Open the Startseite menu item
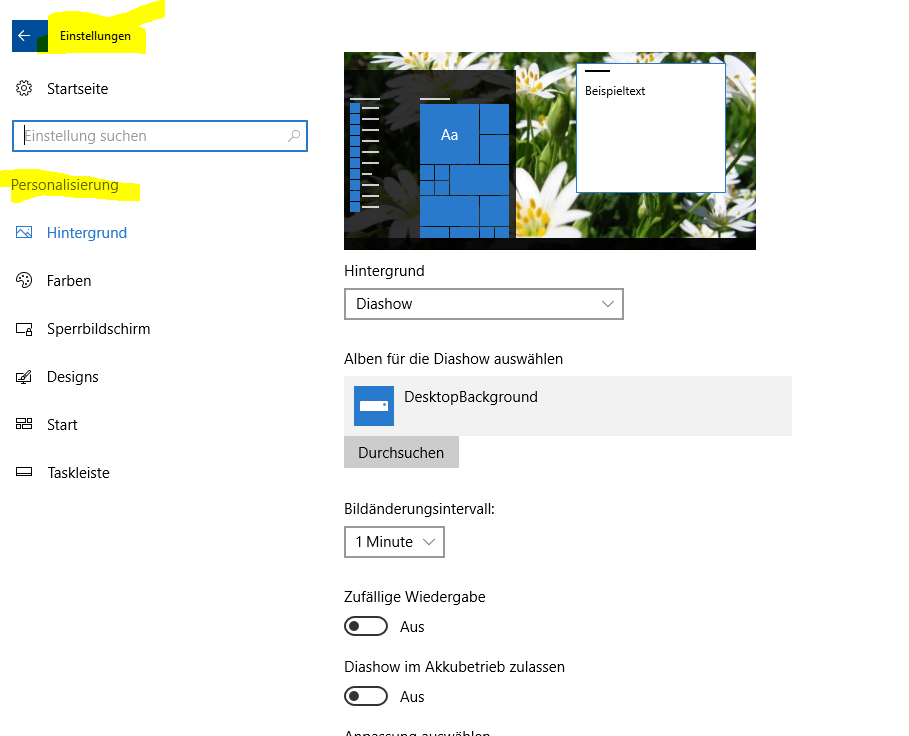 click(78, 89)
